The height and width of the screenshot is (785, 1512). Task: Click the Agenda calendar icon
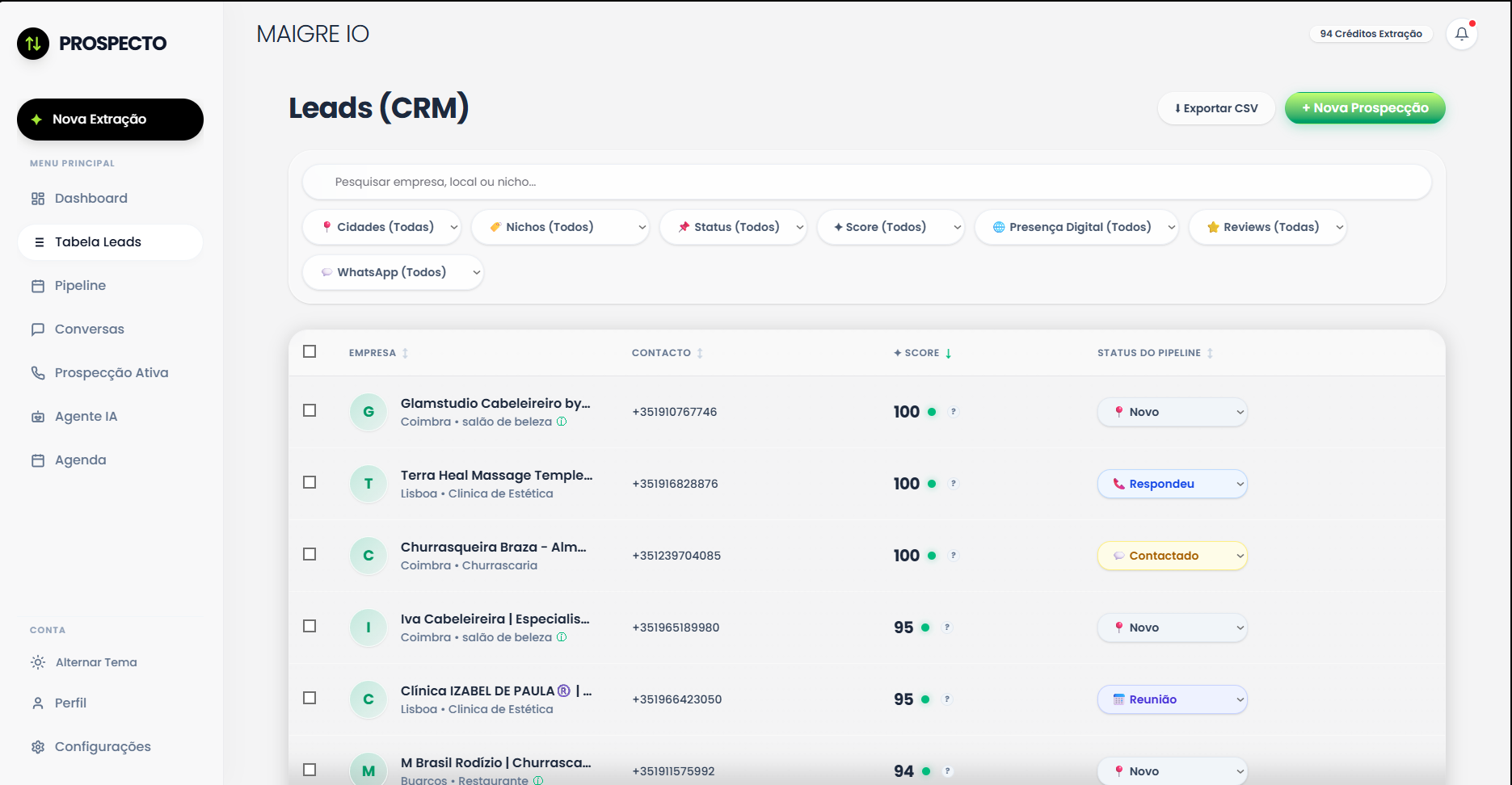(x=38, y=460)
